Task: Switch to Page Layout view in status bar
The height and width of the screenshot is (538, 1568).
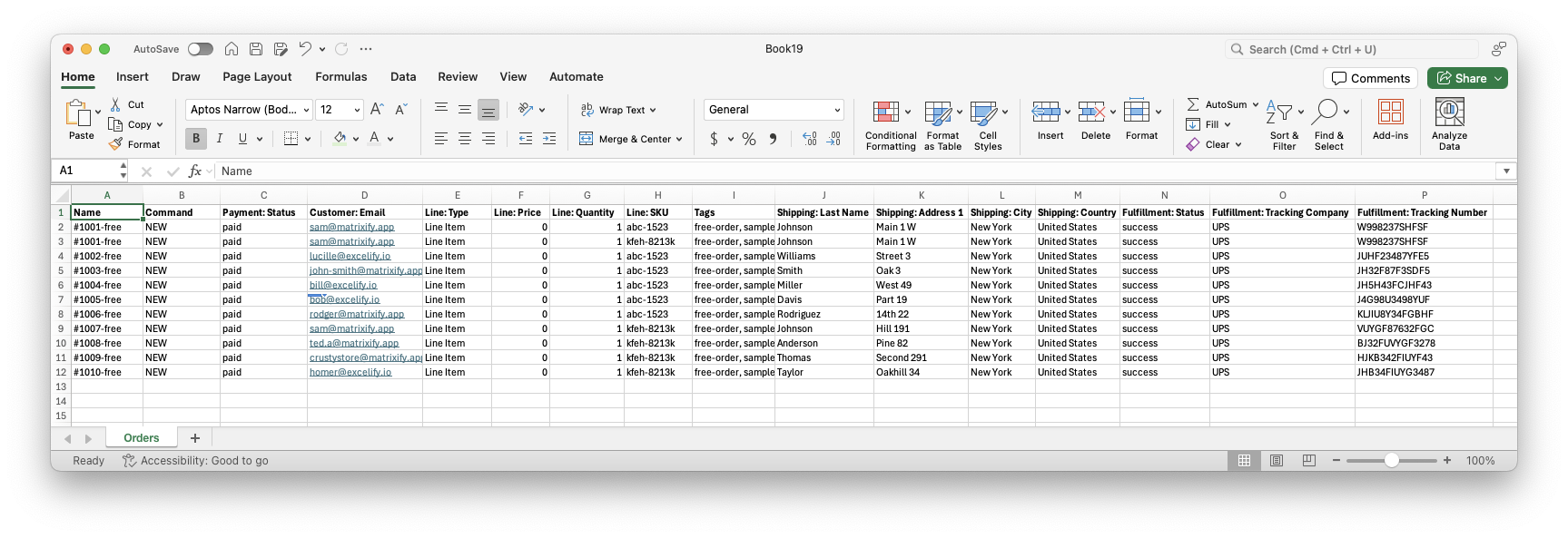Action: point(1277,461)
